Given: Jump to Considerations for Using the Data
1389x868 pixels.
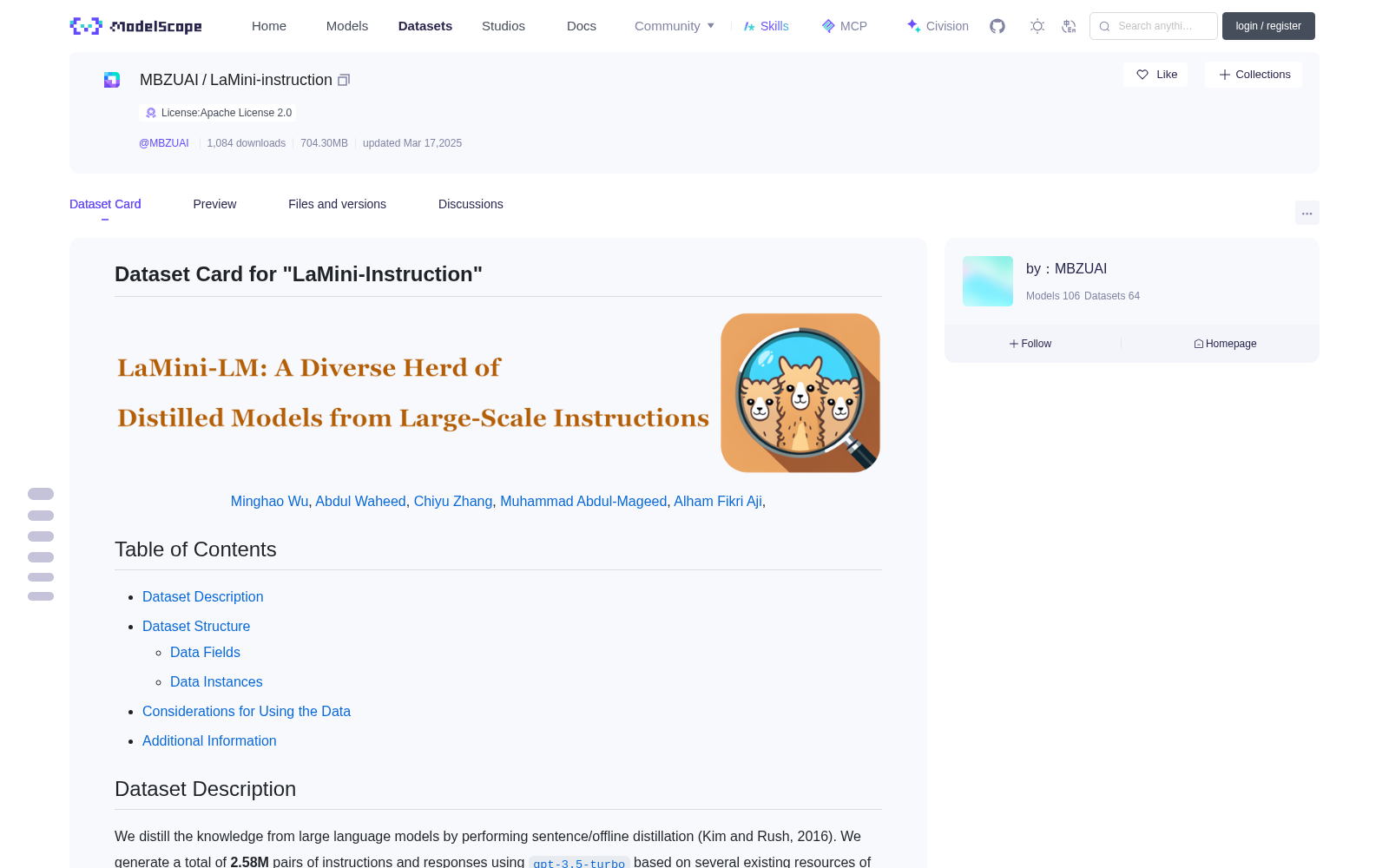Looking at the screenshot, I should 247,711.
